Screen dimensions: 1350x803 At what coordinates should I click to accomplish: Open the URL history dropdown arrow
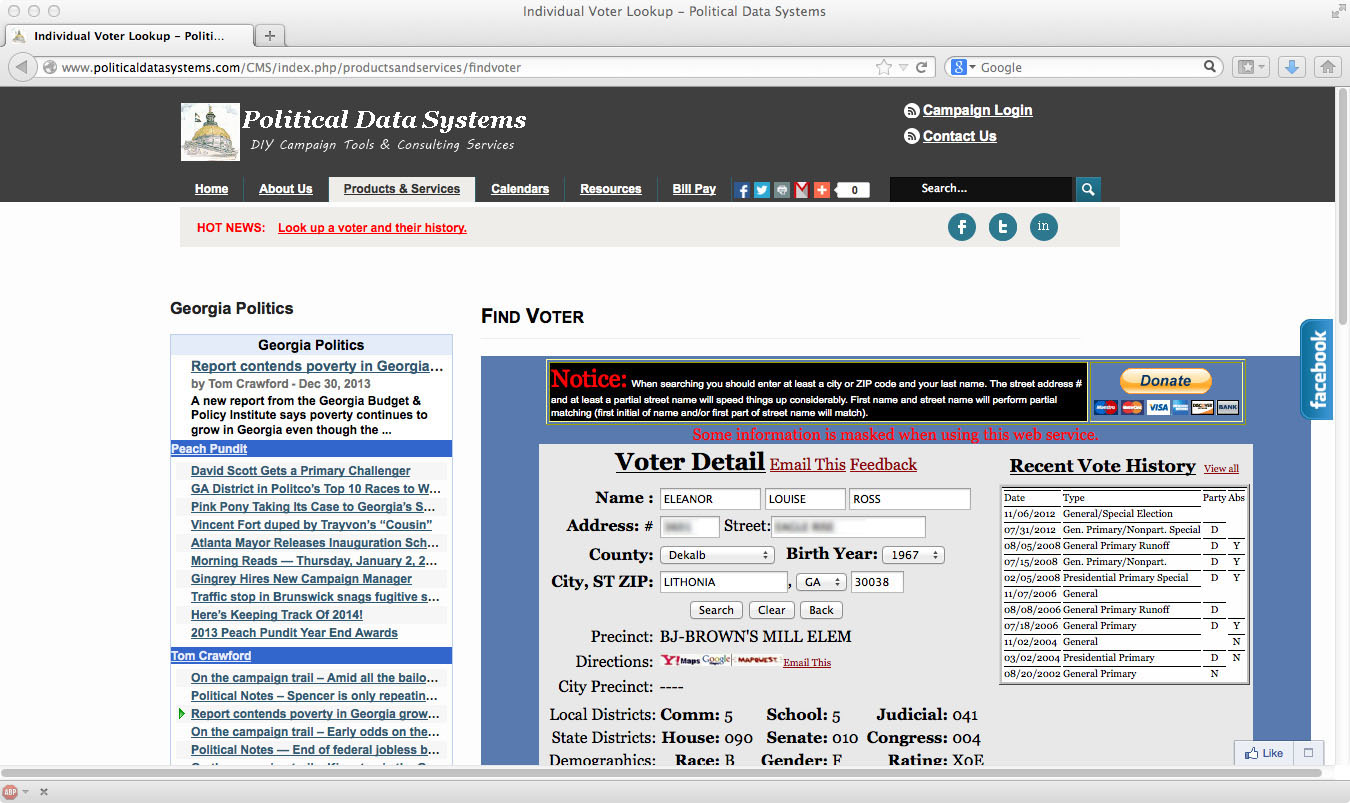pos(903,68)
